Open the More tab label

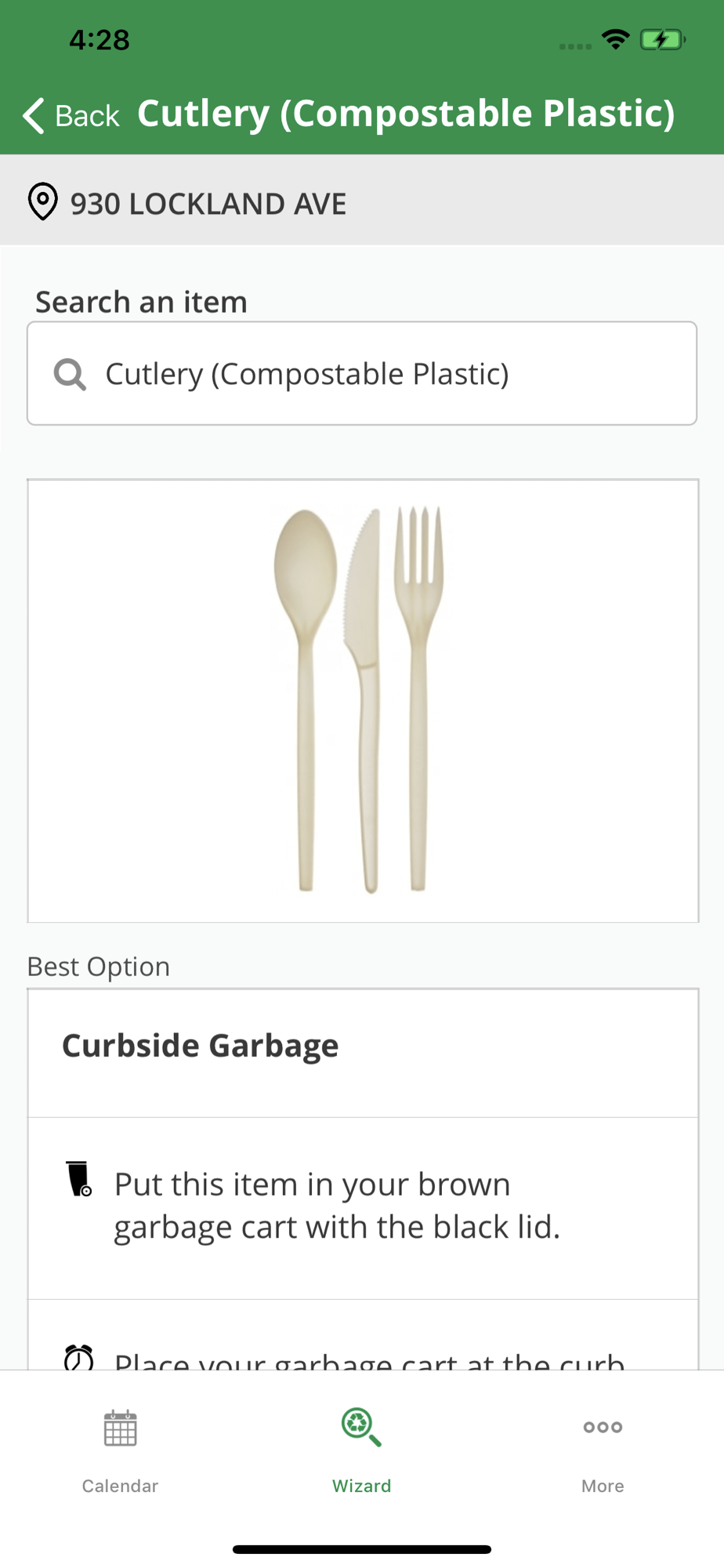603,1486
